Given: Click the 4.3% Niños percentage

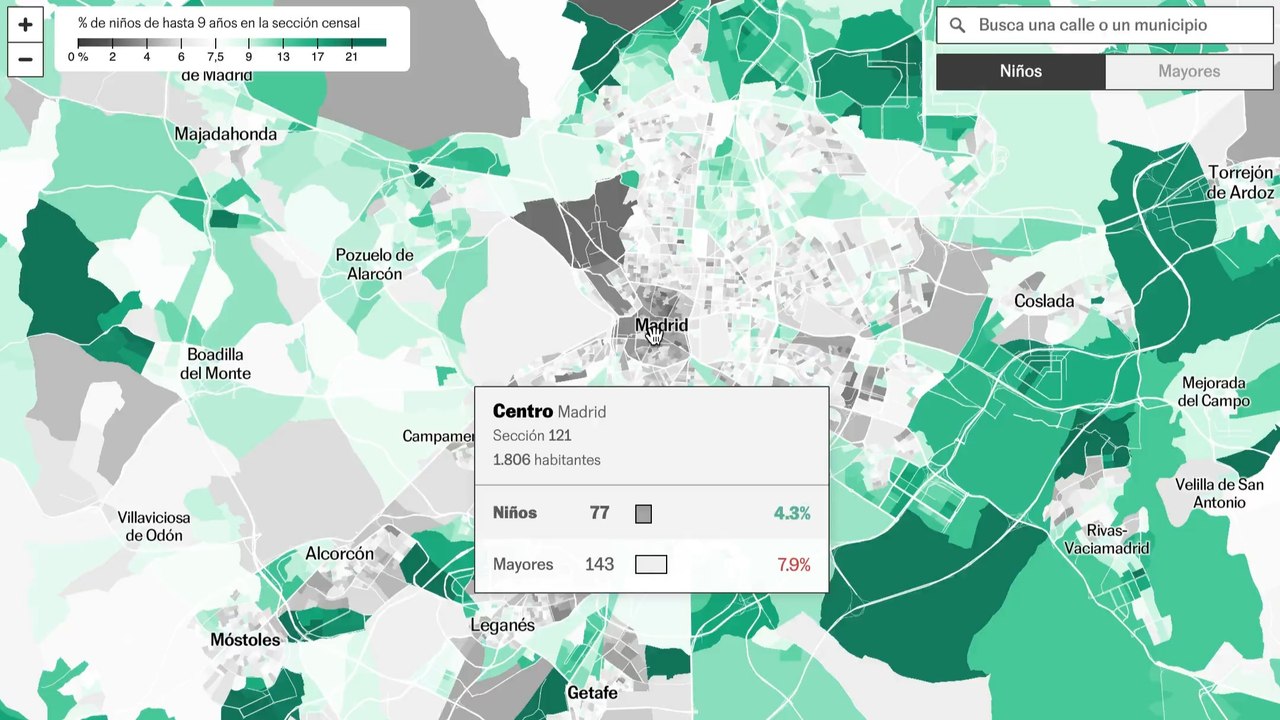Looking at the screenshot, I should pyautogui.click(x=792, y=514).
